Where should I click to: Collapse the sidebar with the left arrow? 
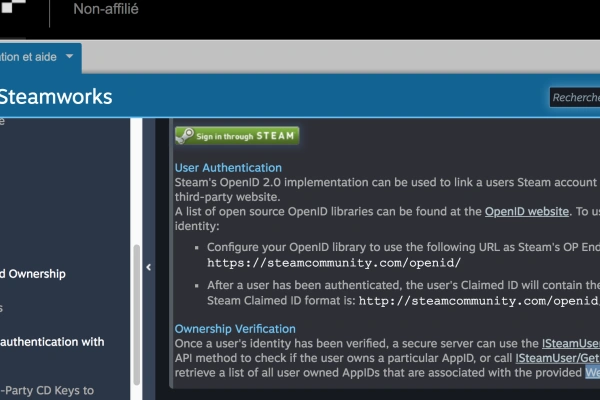pyautogui.click(x=148, y=267)
